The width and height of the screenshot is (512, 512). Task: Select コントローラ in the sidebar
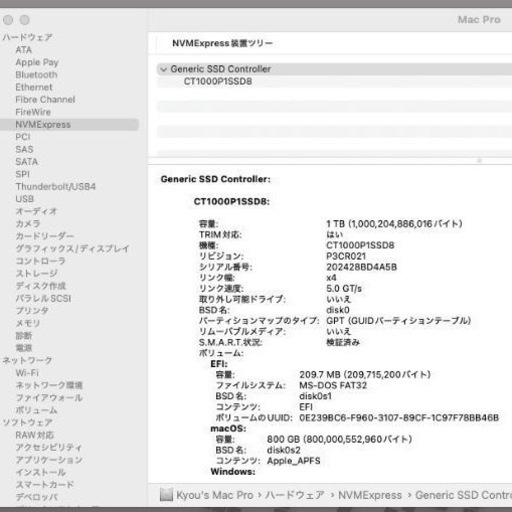pyautogui.click(x=40, y=261)
